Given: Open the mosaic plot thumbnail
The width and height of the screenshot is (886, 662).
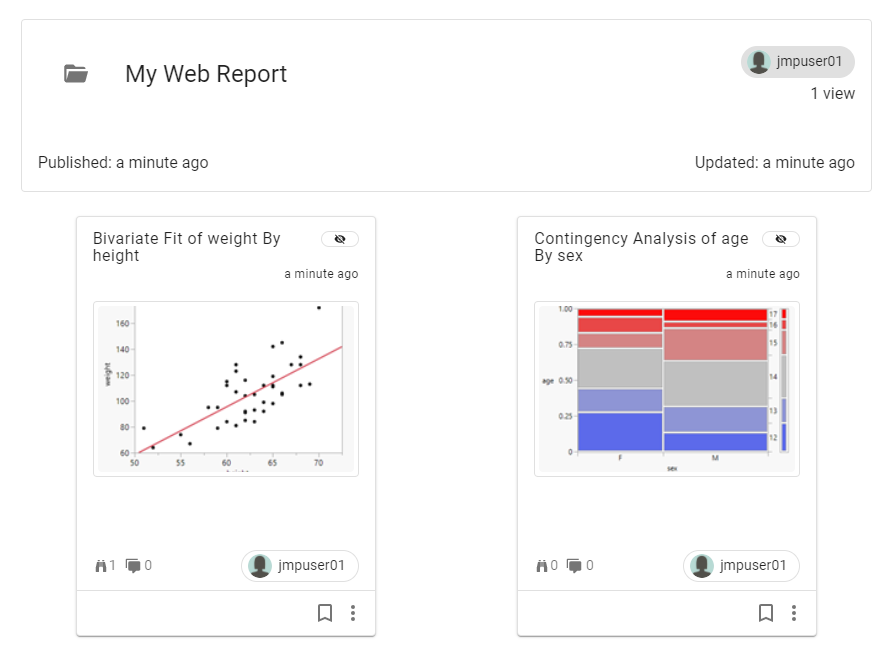Looking at the screenshot, I should pos(667,388).
